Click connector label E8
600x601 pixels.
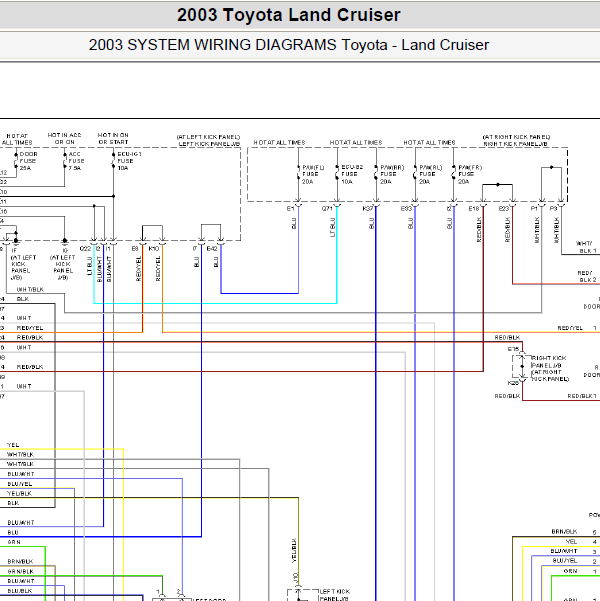click(135, 249)
